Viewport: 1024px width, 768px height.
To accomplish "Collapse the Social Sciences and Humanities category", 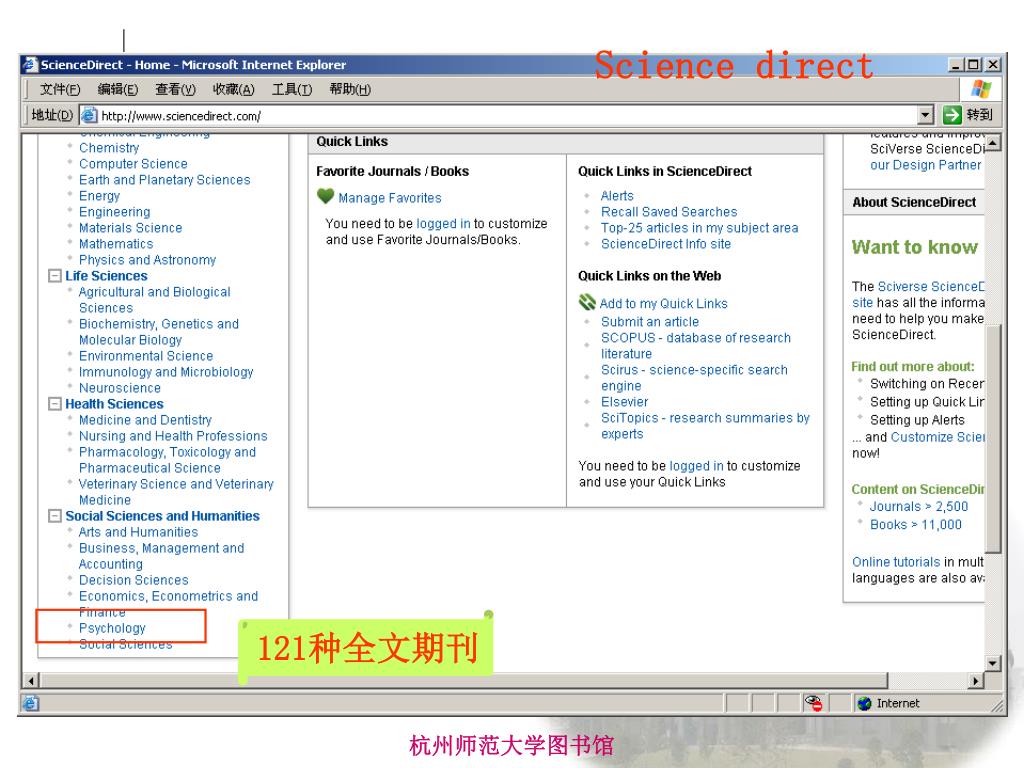I will click(55, 516).
